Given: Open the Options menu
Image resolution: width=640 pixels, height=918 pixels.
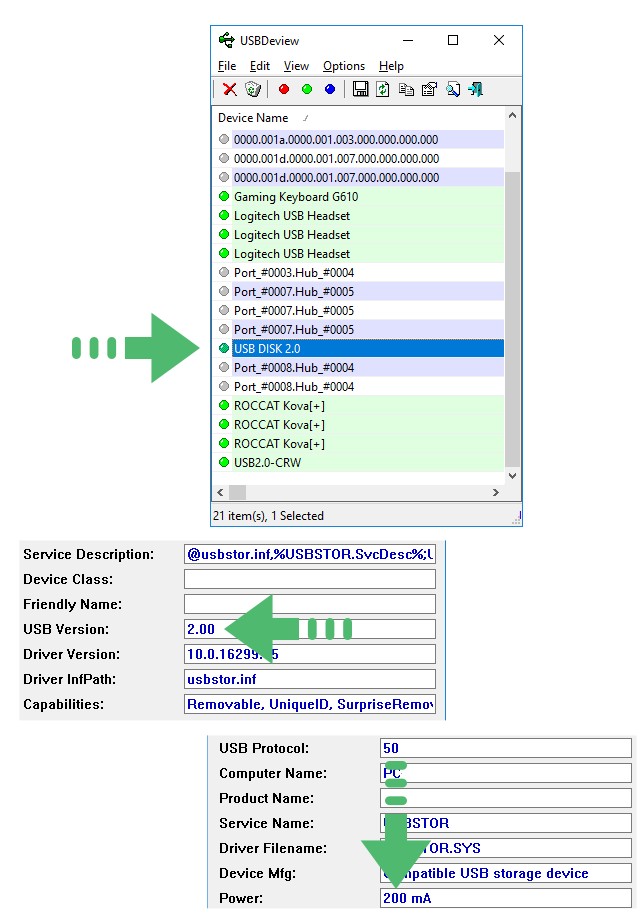Looking at the screenshot, I should point(344,66).
